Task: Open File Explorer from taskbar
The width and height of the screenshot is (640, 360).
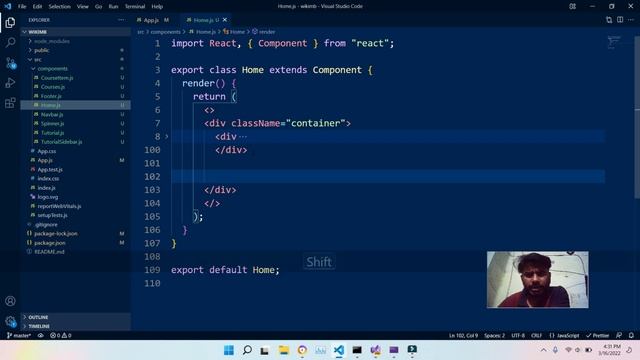Action: 284,350
